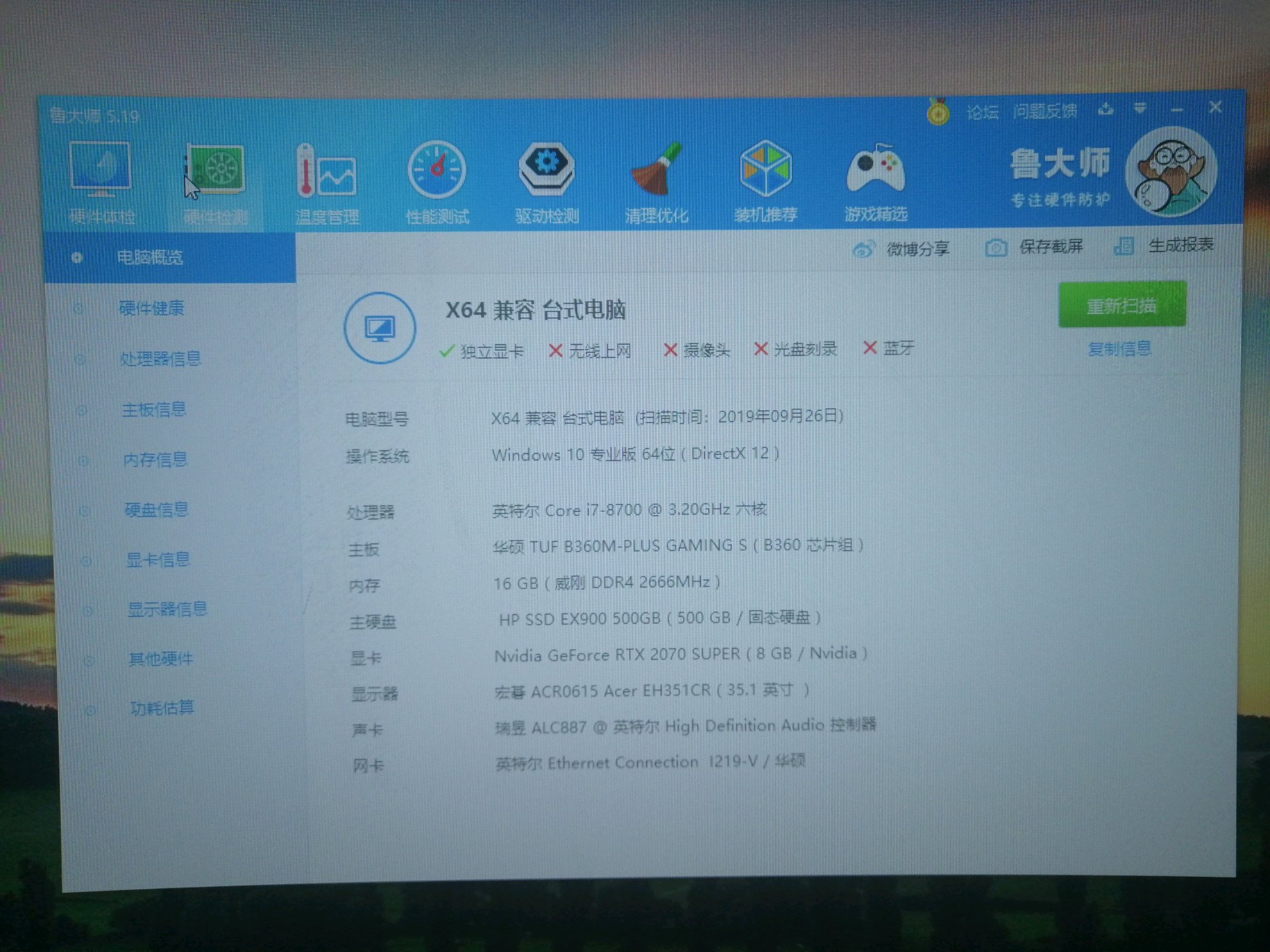The width and height of the screenshot is (1270, 952).
Task: Click the skin icon beside 问题反馈
Action: pyautogui.click(x=1106, y=109)
